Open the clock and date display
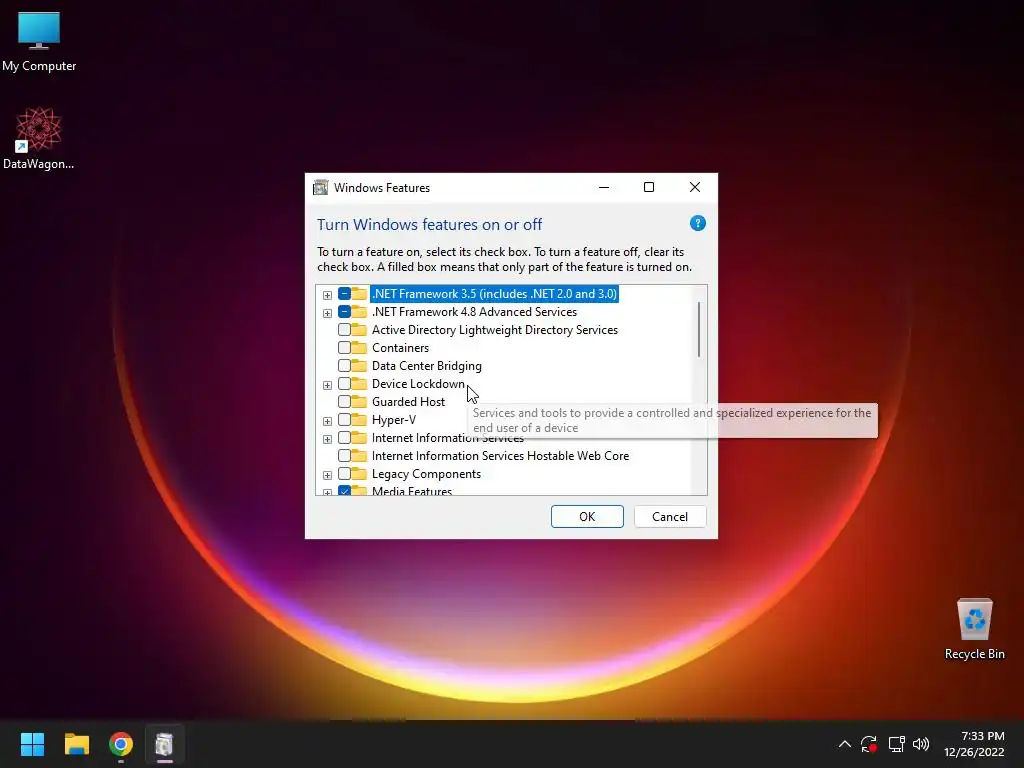This screenshot has height=768, width=1024. pos(974,744)
